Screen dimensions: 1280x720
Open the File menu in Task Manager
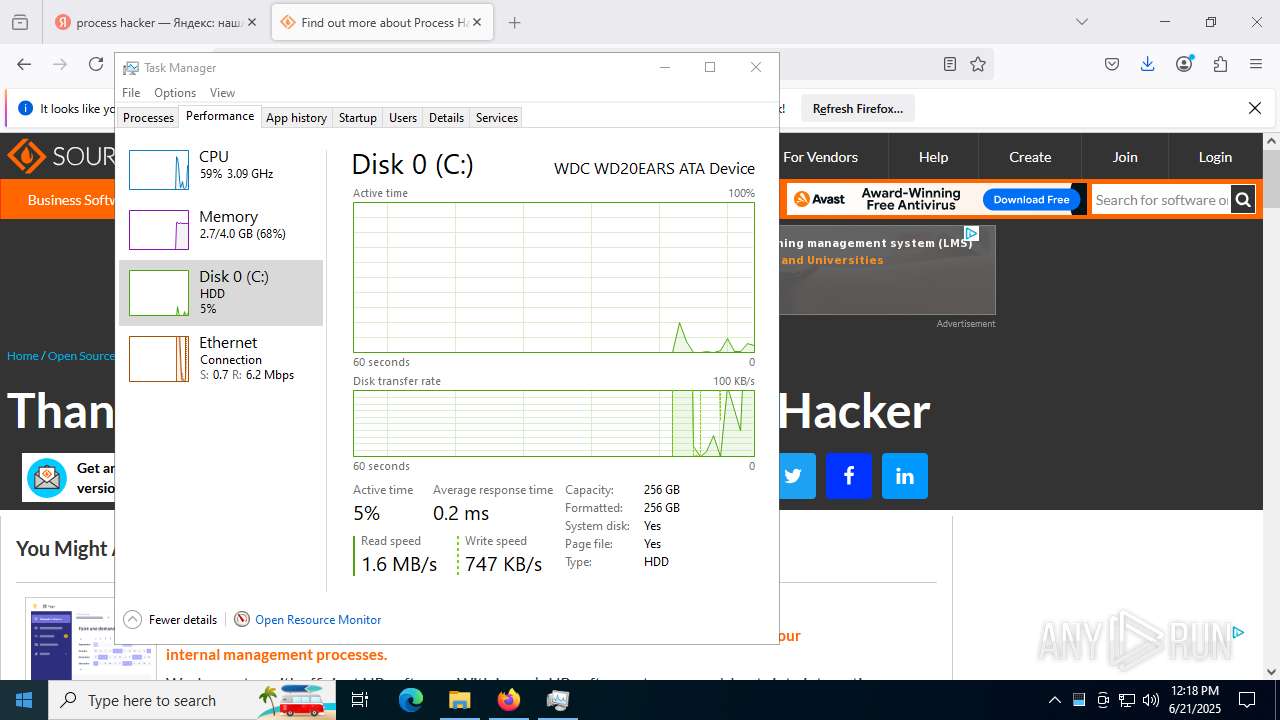click(x=131, y=93)
